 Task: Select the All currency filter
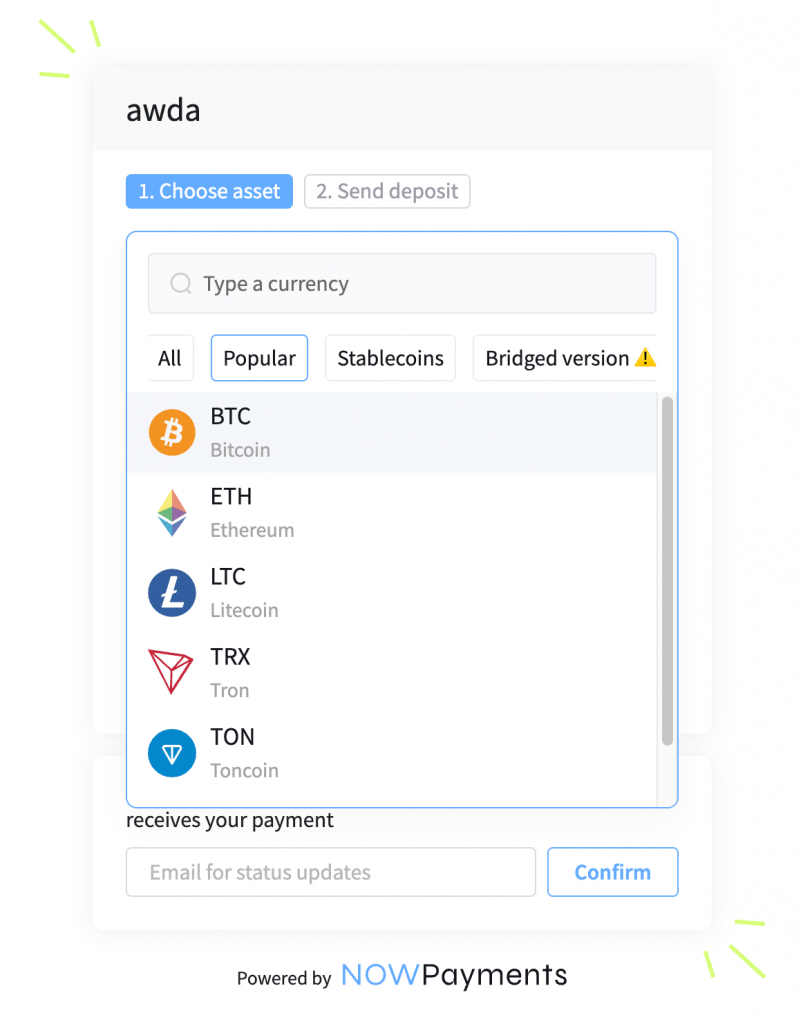(170, 358)
